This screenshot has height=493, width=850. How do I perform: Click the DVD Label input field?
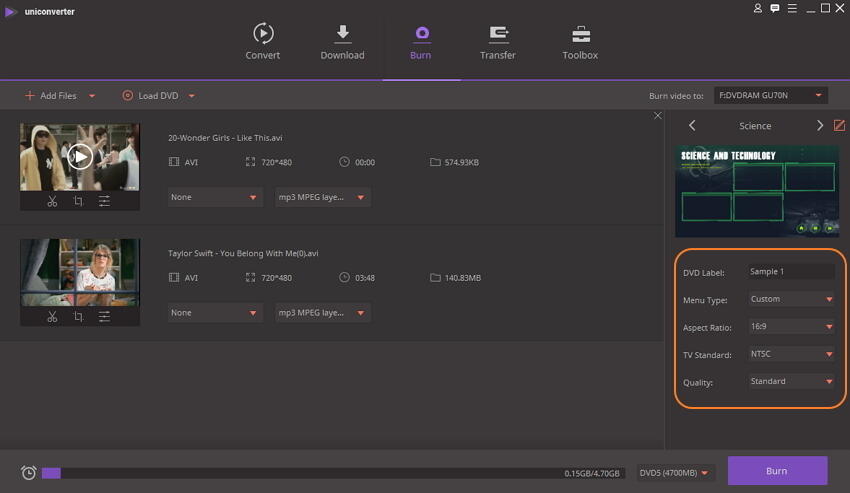pos(791,272)
